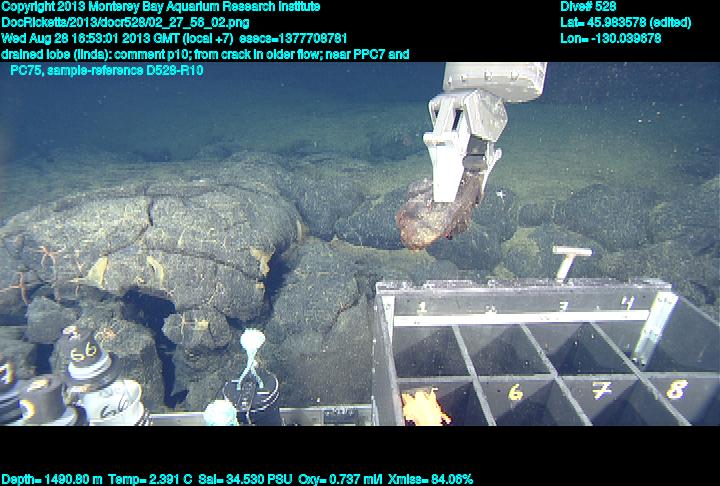Image resolution: width=720 pixels, height=486 pixels.
Task: Select the esecs=1377708781 value
Action: pyautogui.click(x=293, y=39)
